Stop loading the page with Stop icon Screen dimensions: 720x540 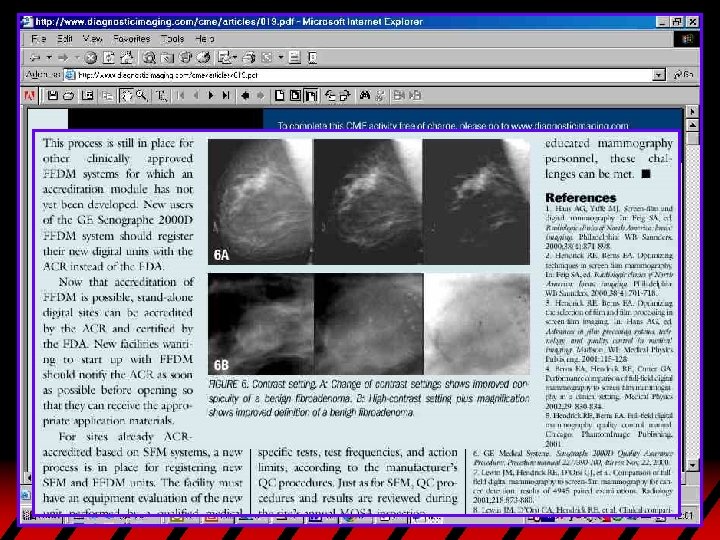coord(91,58)
